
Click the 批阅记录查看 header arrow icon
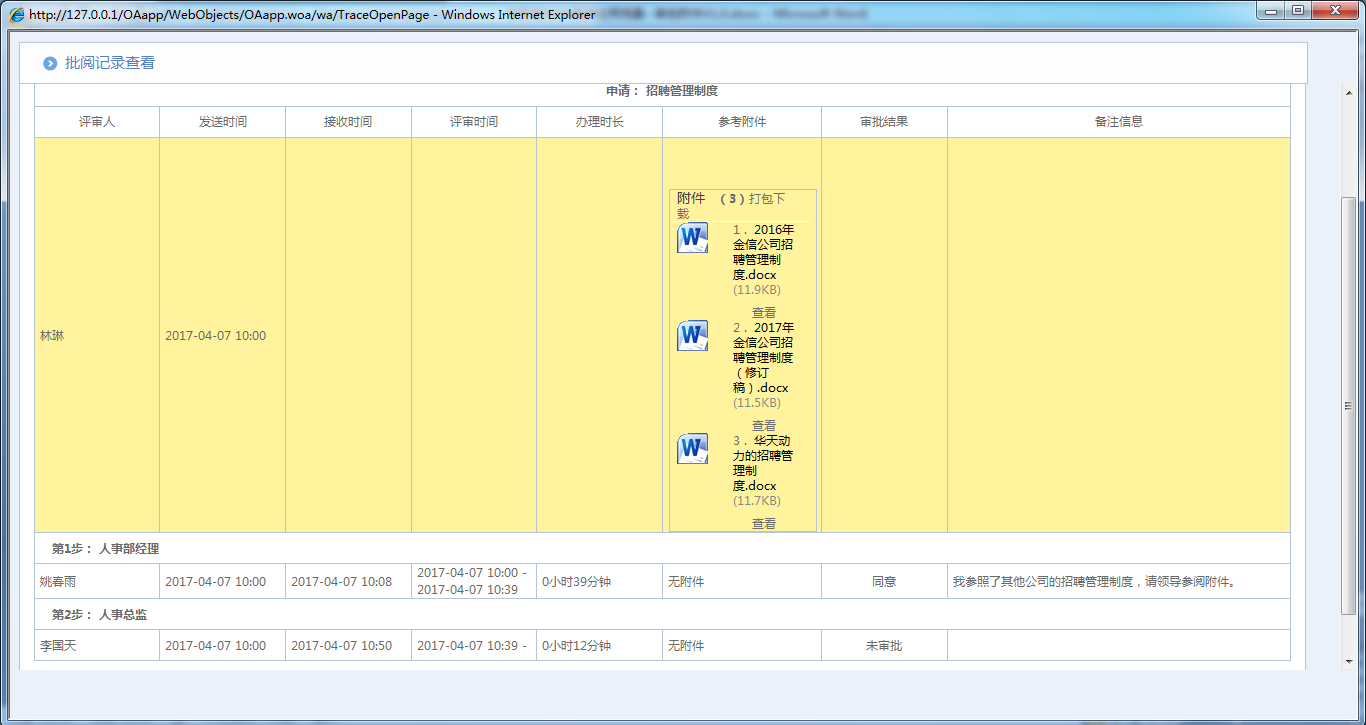point(50,64)
